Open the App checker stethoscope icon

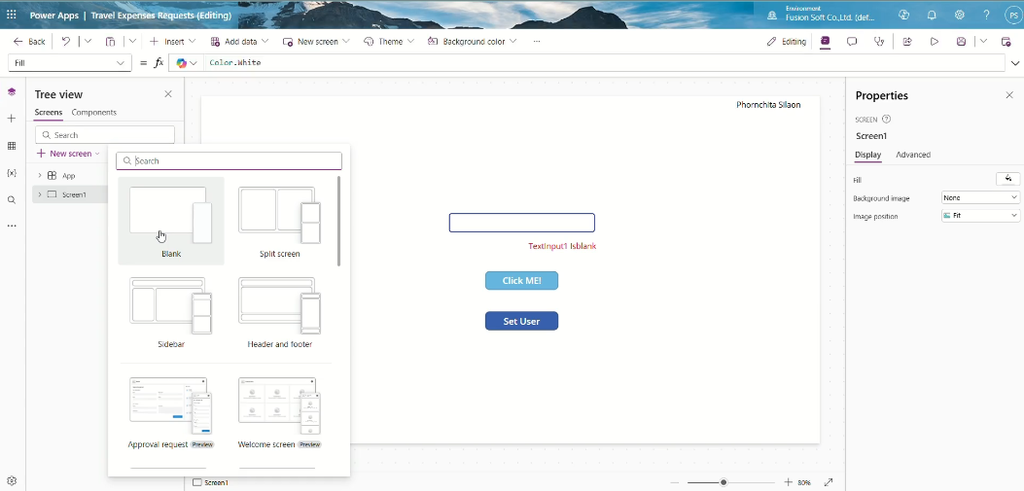(879, 41)
